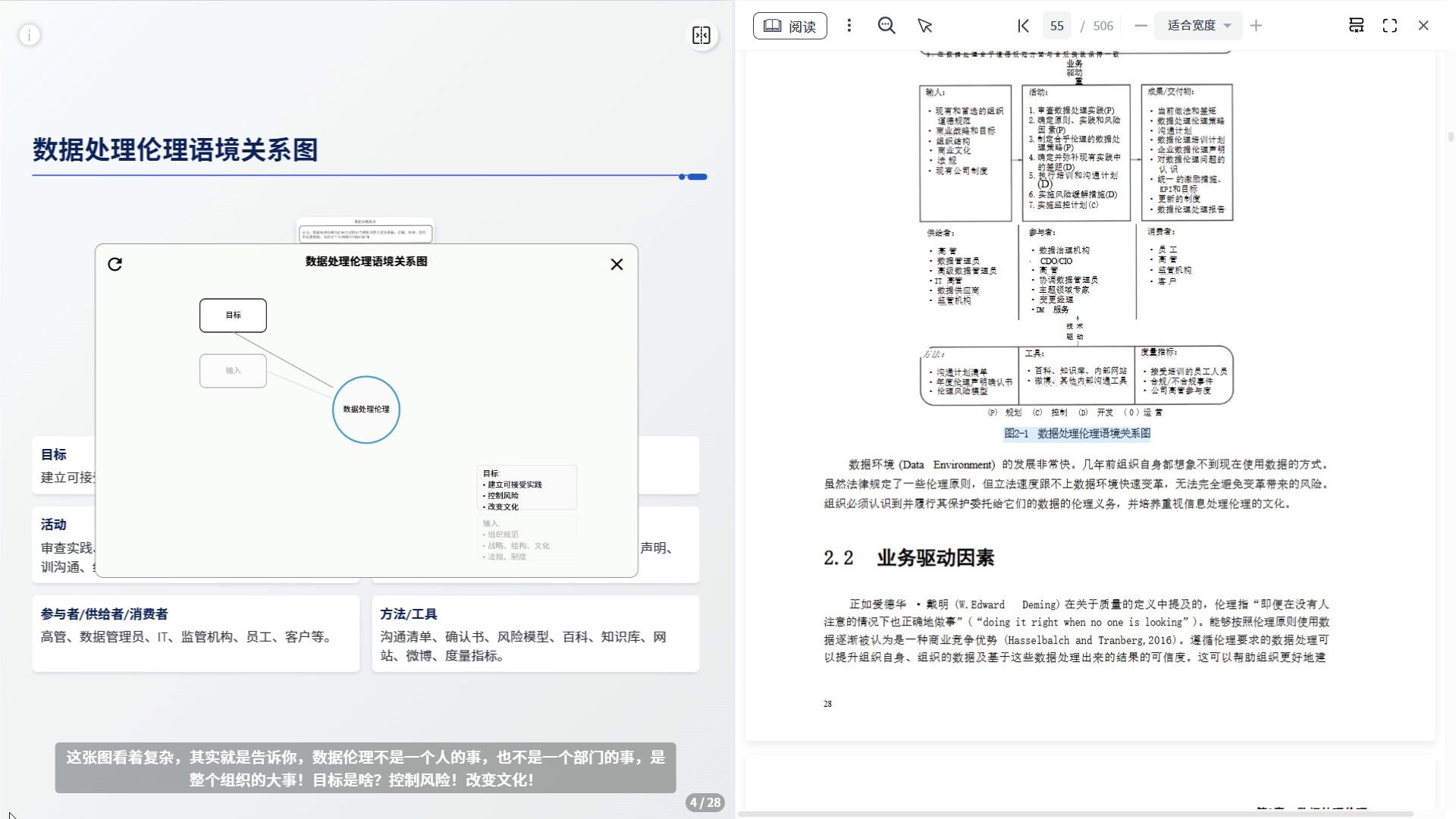1456x819 pixels.
Task: Zoom out with the minus icon
Action: click(1141, 26)
